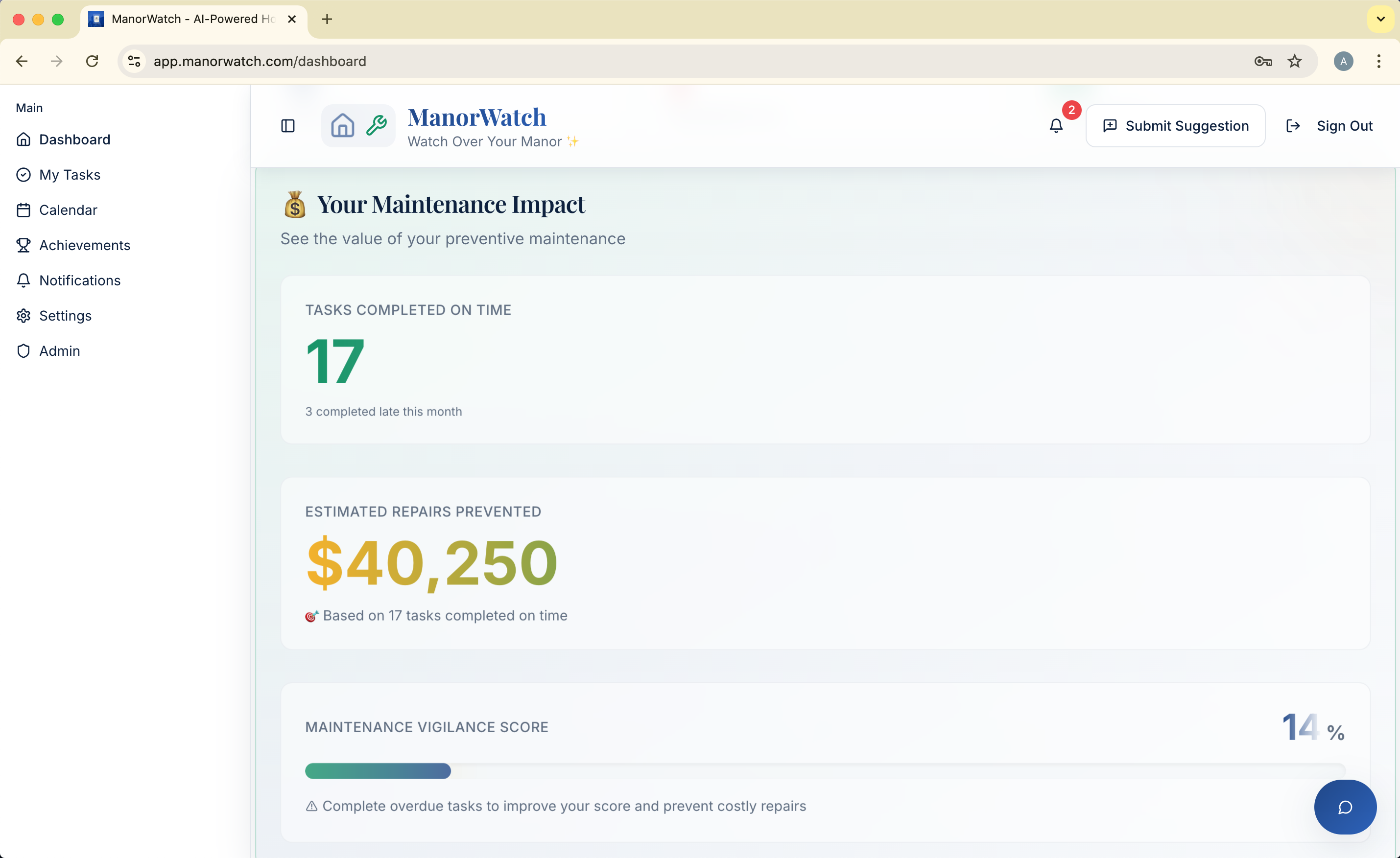The width and height of the screenshot is (1400, 858).
Task: Reload the page
Action: tap(92, 61)
